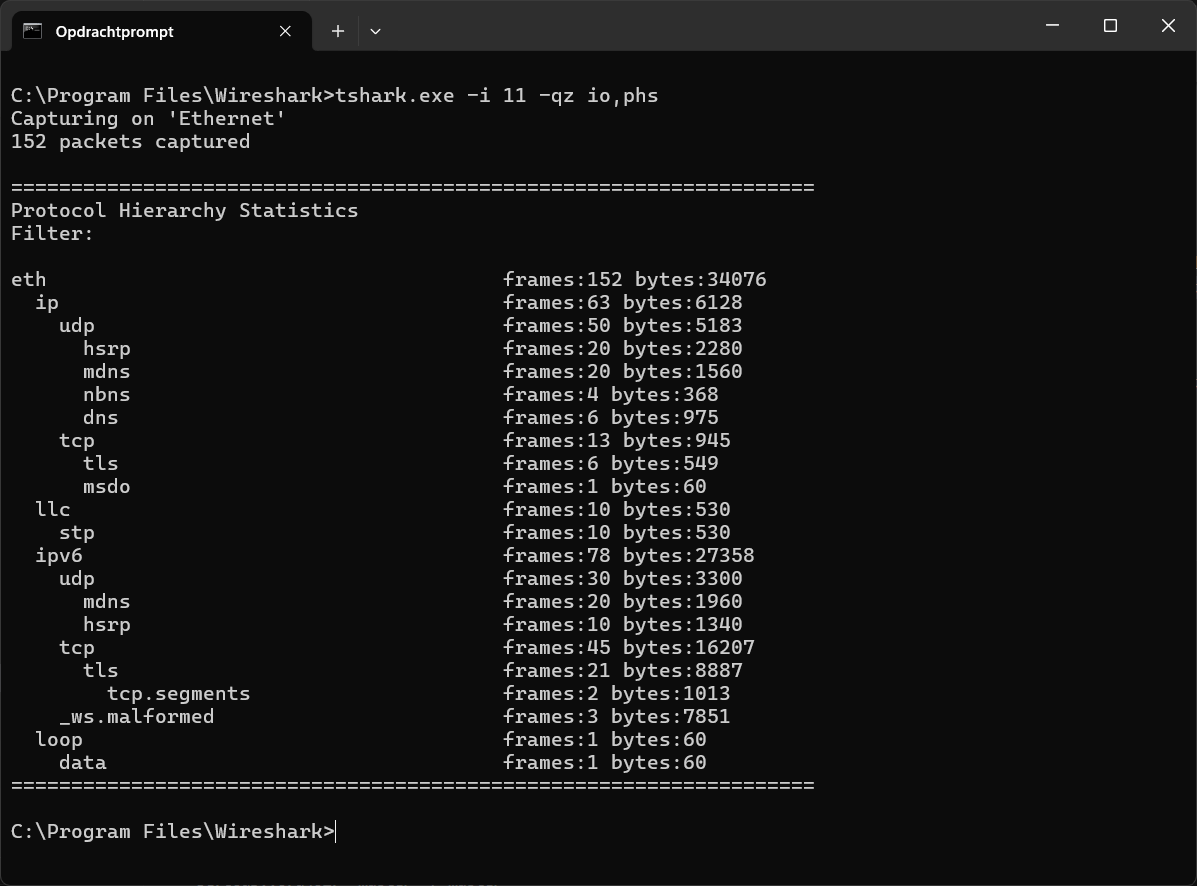Viewport: 1197px width, 886px height.
Task: Click the Command Prompt icon in the tab
Action: pos(32,31)
